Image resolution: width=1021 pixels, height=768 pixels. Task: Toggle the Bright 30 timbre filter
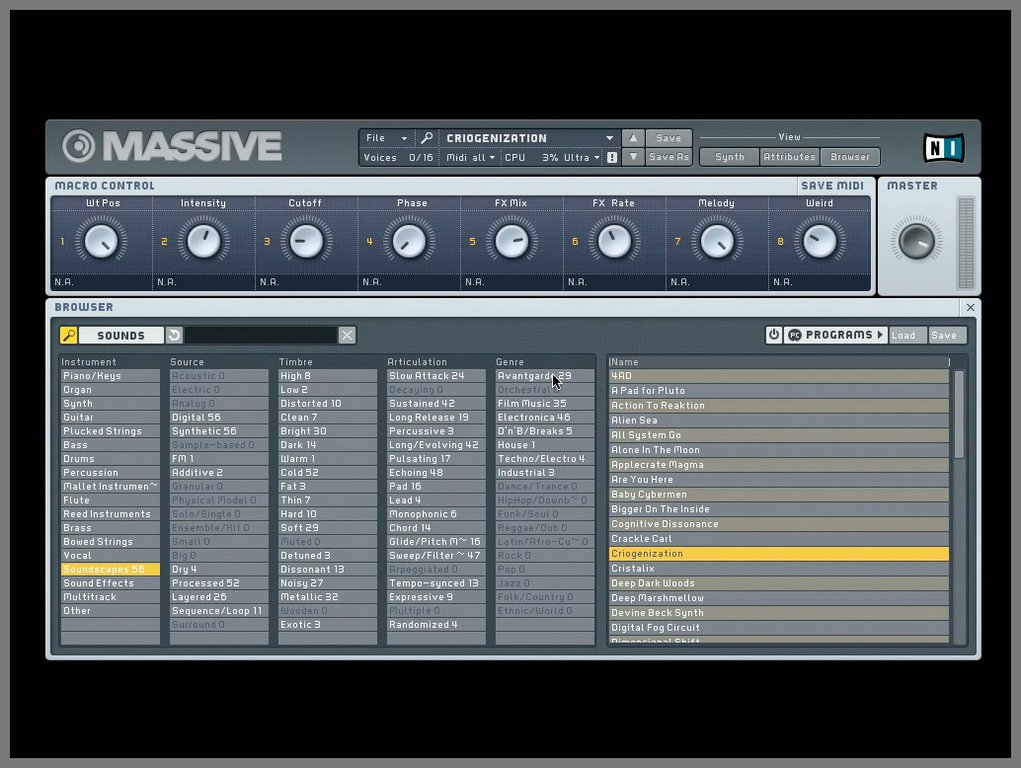tap(328, 431)
